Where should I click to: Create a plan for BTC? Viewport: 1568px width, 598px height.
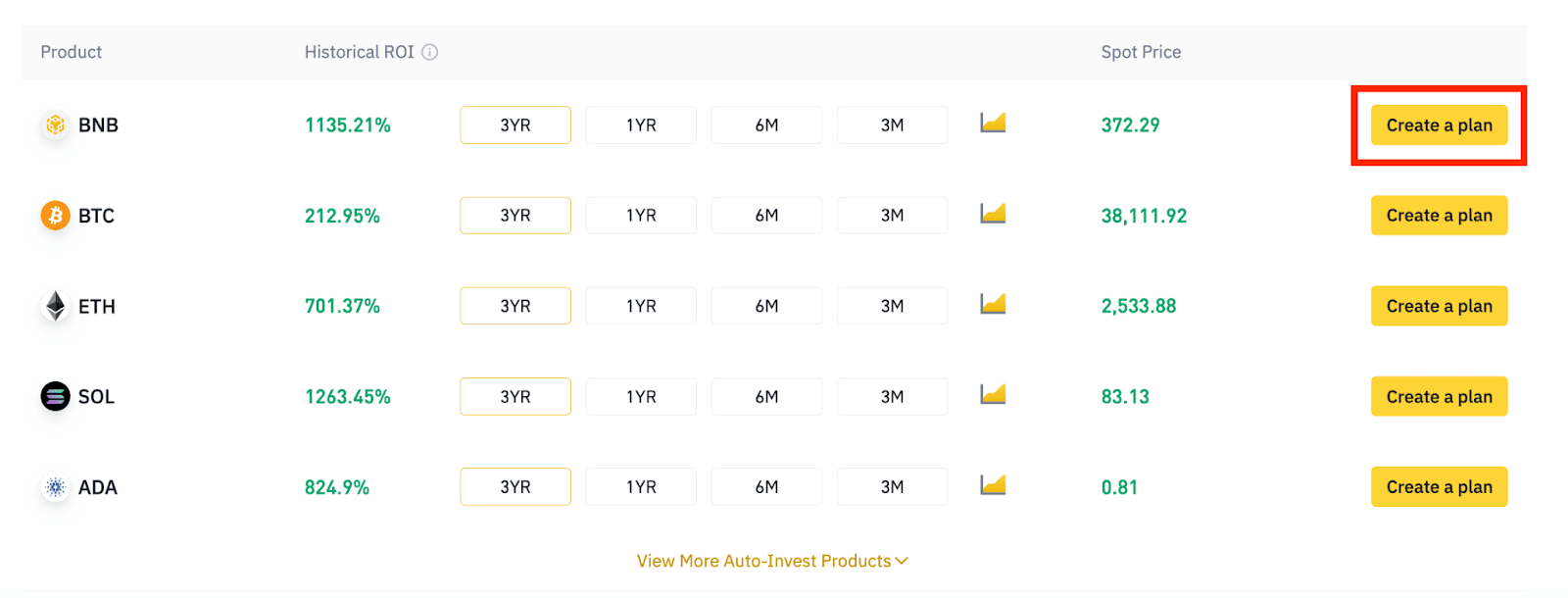pos(1439,216)
